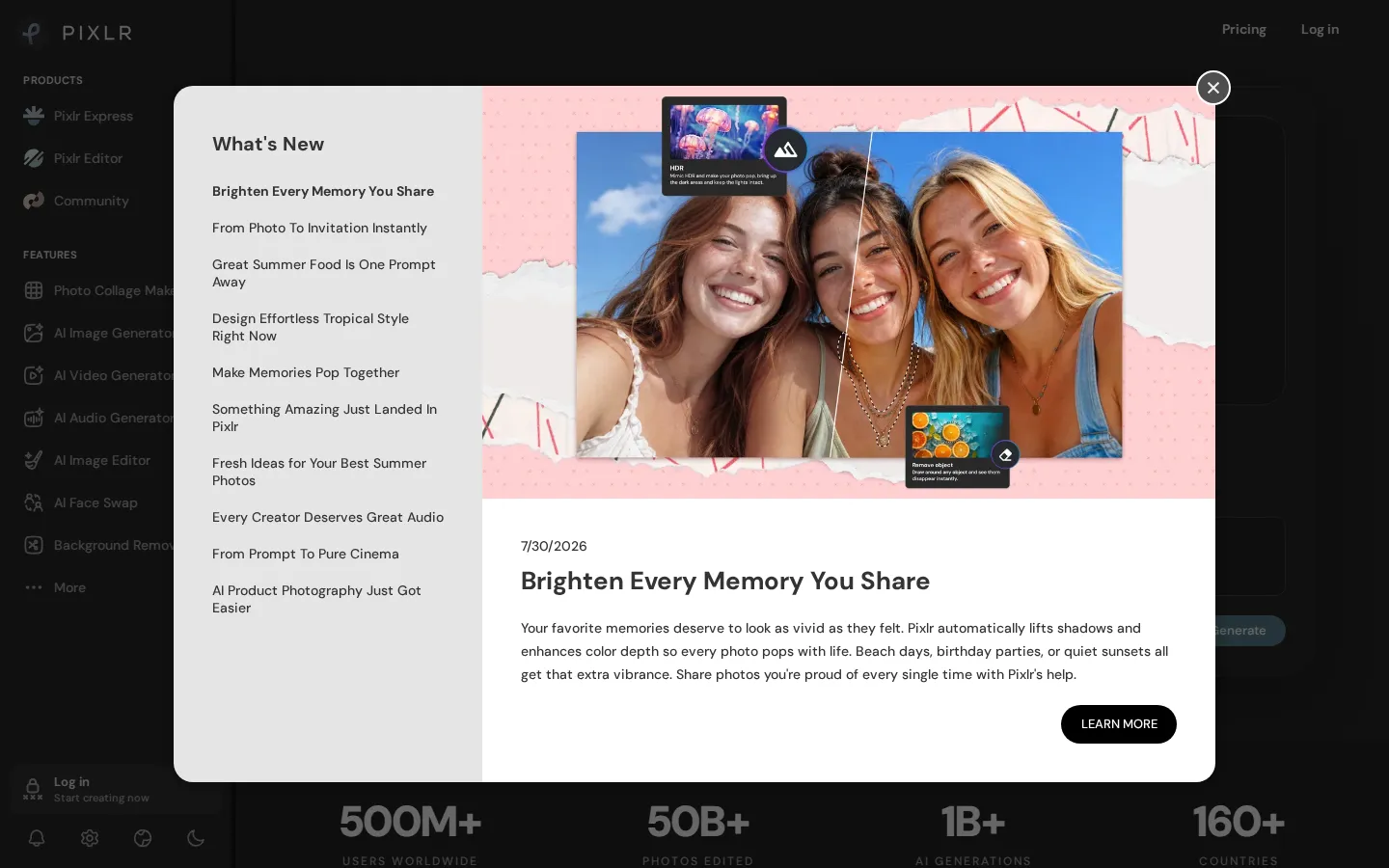Click the Pixlr logo icon

pos(32,33)
